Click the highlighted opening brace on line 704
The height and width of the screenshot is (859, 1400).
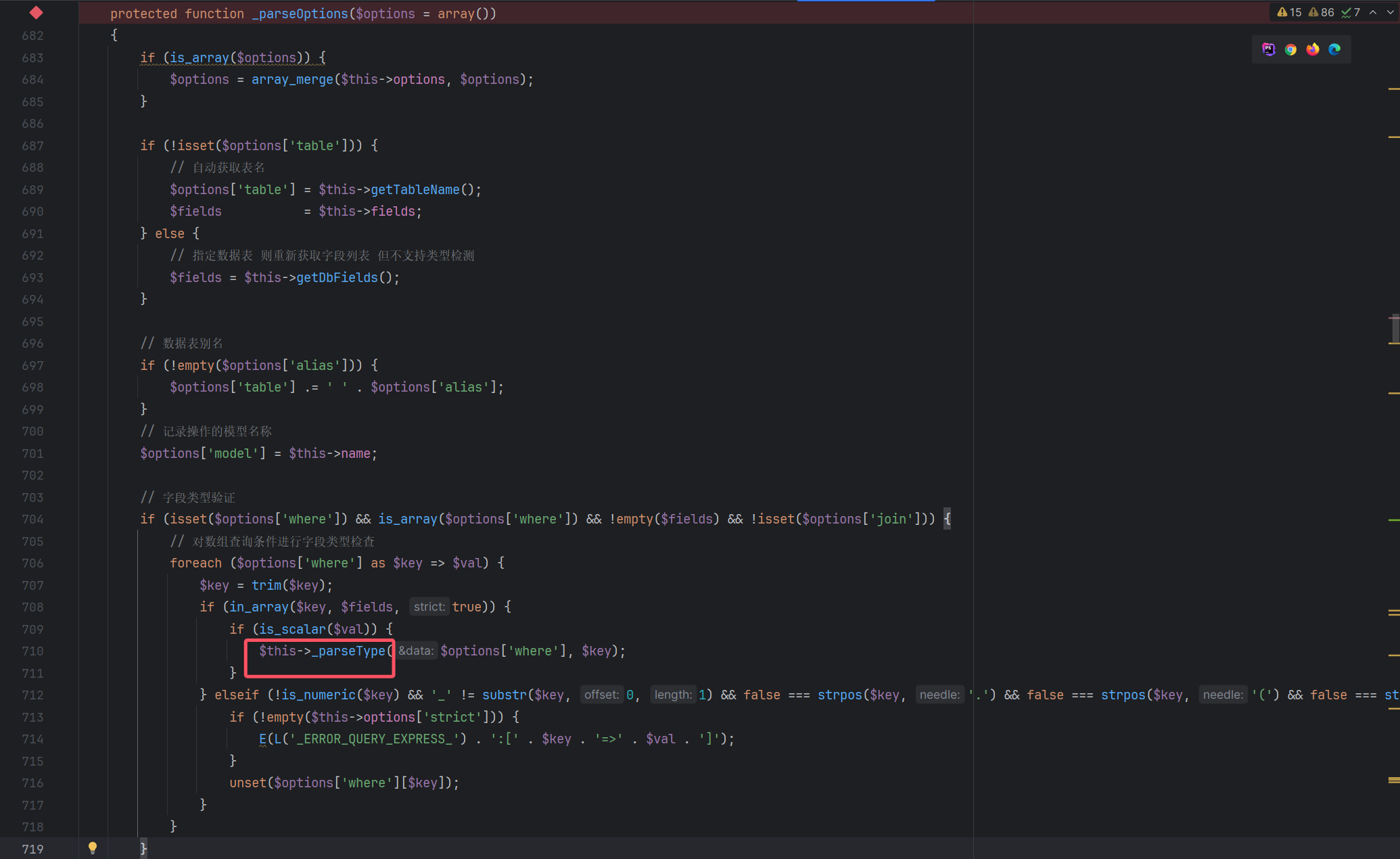coord(948,519)
